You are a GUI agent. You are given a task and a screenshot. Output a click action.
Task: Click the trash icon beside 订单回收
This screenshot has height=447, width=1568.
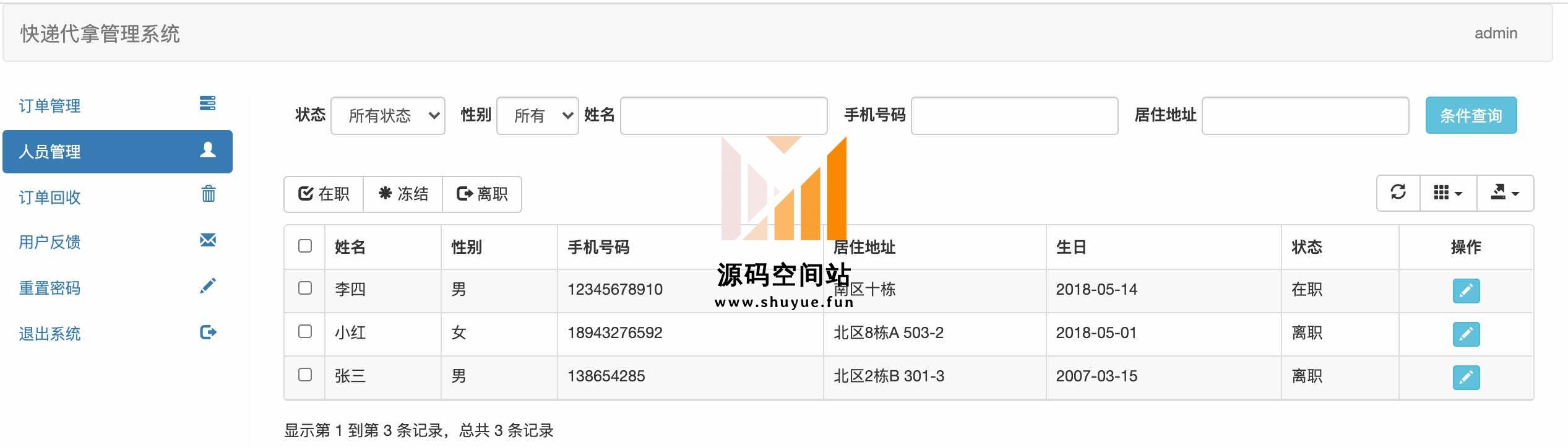(209, 194)
